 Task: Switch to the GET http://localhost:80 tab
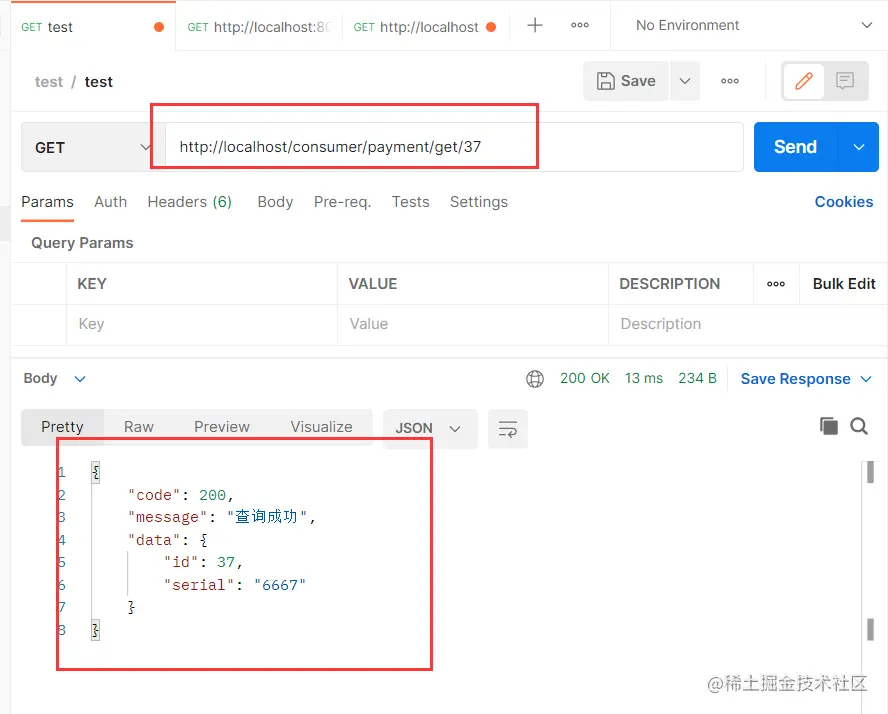coord(259,27)
